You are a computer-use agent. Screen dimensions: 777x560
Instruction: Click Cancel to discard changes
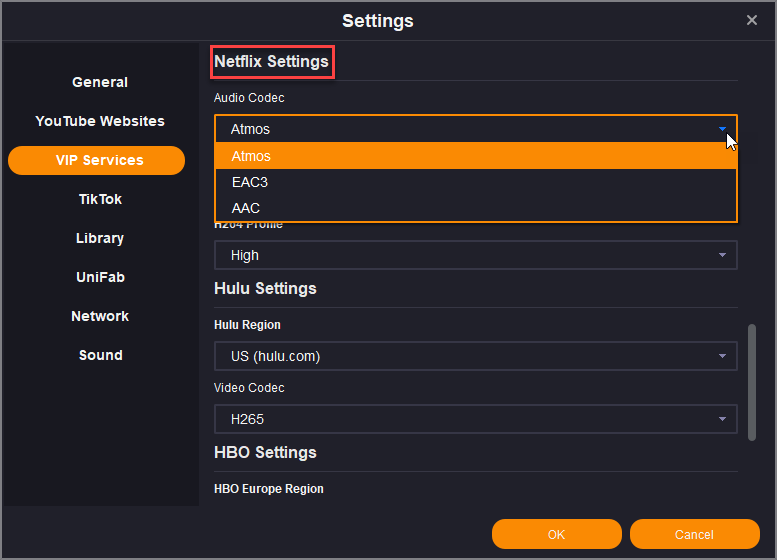click(694, 534)
